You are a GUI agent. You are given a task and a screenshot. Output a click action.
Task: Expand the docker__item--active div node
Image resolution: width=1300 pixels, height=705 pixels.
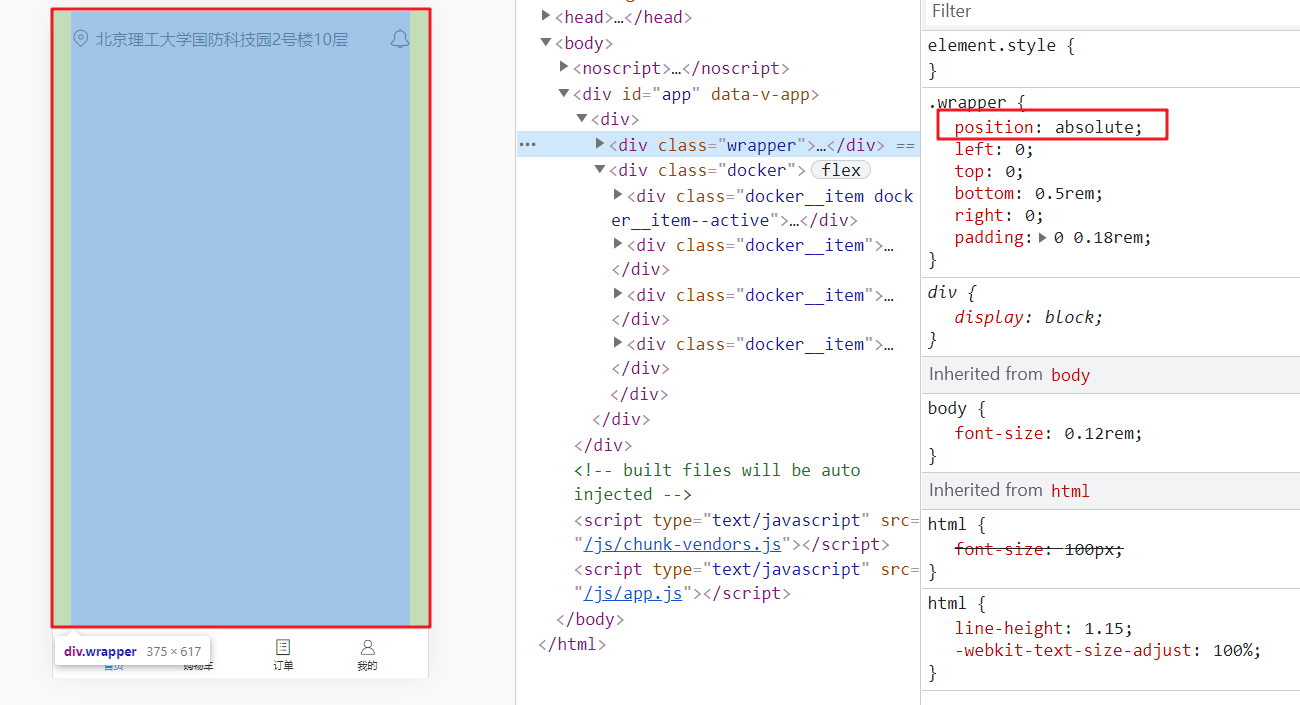[618, 195]
